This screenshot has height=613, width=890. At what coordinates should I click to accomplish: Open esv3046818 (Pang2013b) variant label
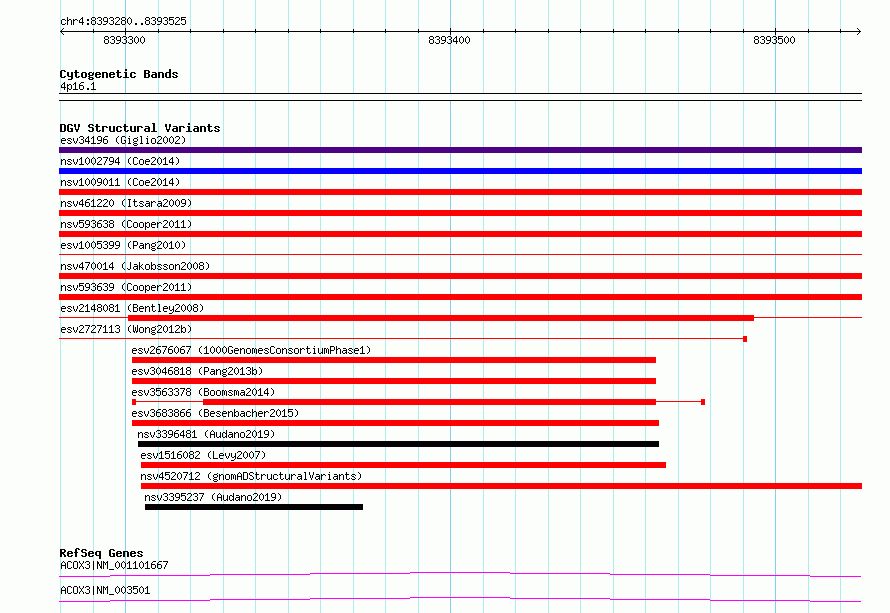(198, 371)
